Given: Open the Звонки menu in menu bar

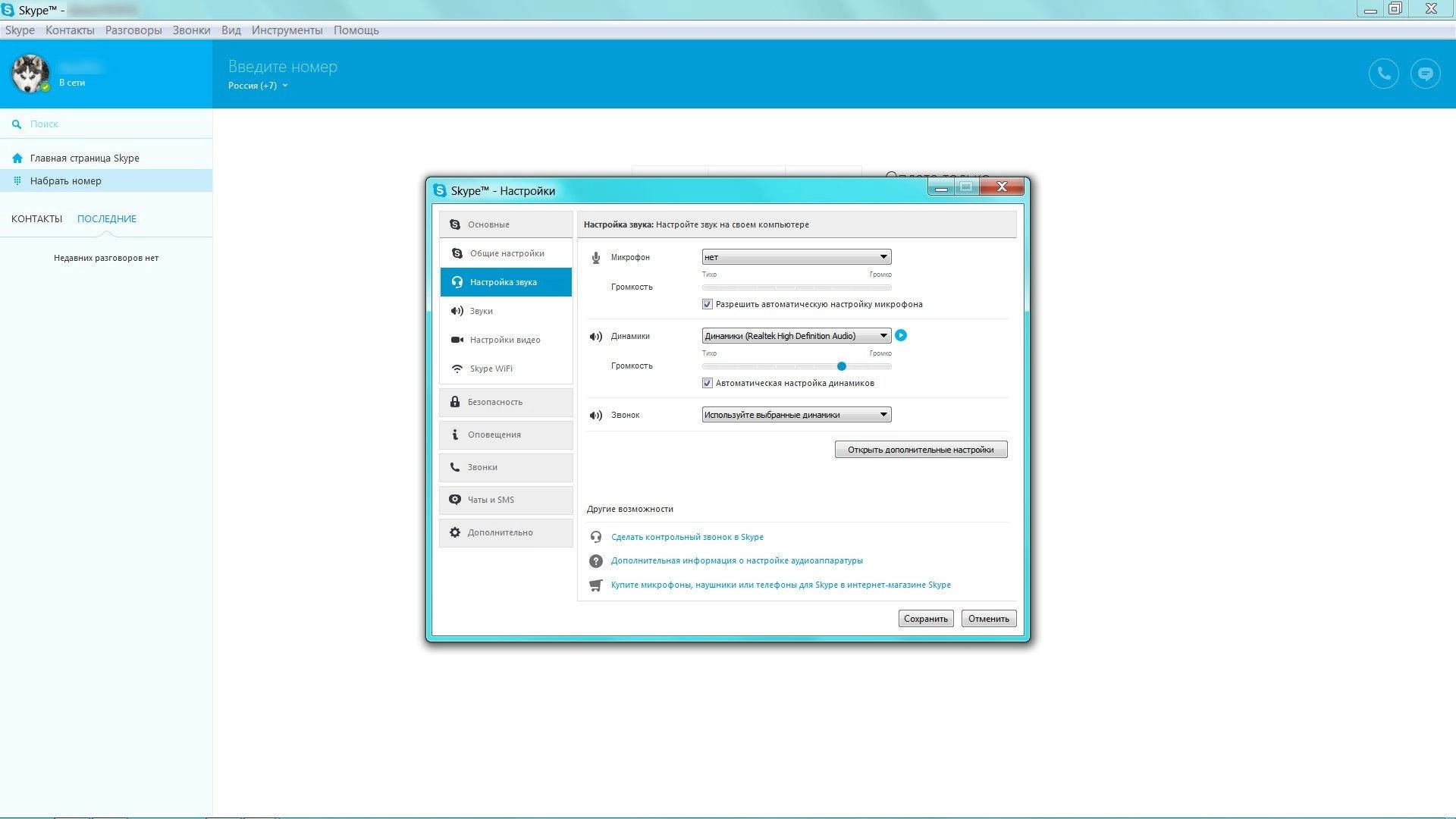Looking at the screenshot, I should (191, 30).
